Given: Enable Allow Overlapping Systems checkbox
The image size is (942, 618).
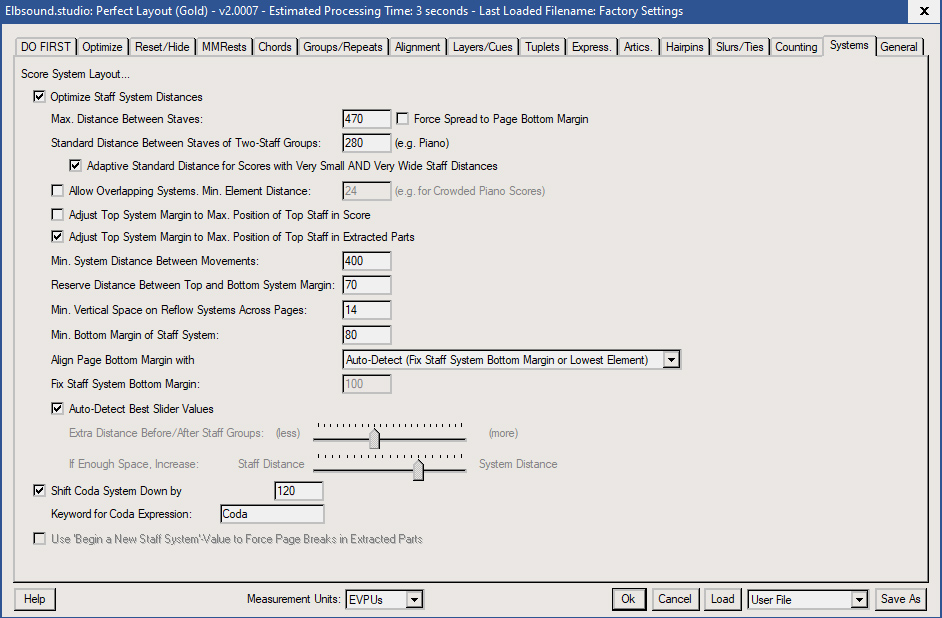Looking at the screenshot, I should tap(58, 191).
